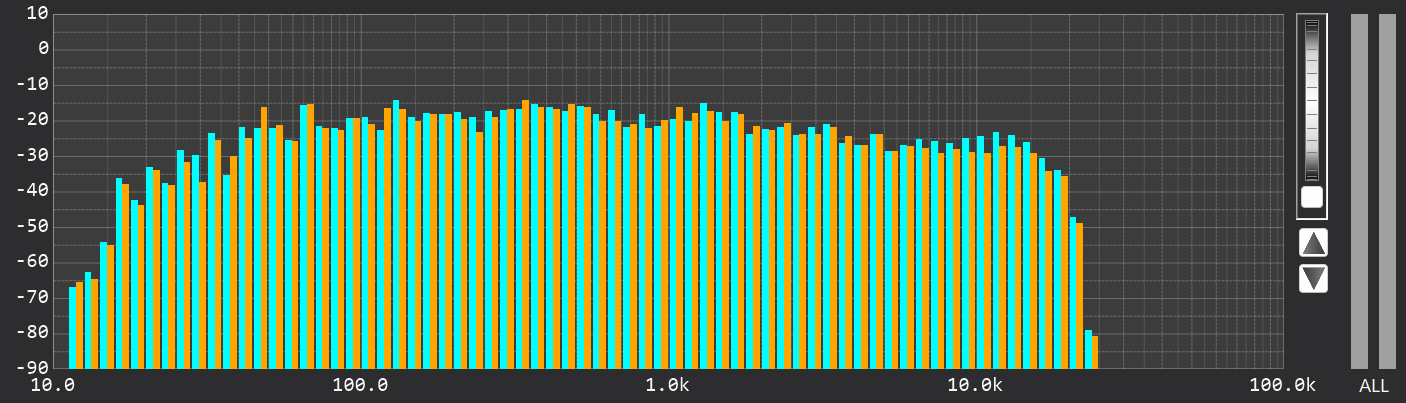This screenshot has height=403, width=1406.
Task: Click the -90 dB level axis label
Action: (x=31, y=368)
